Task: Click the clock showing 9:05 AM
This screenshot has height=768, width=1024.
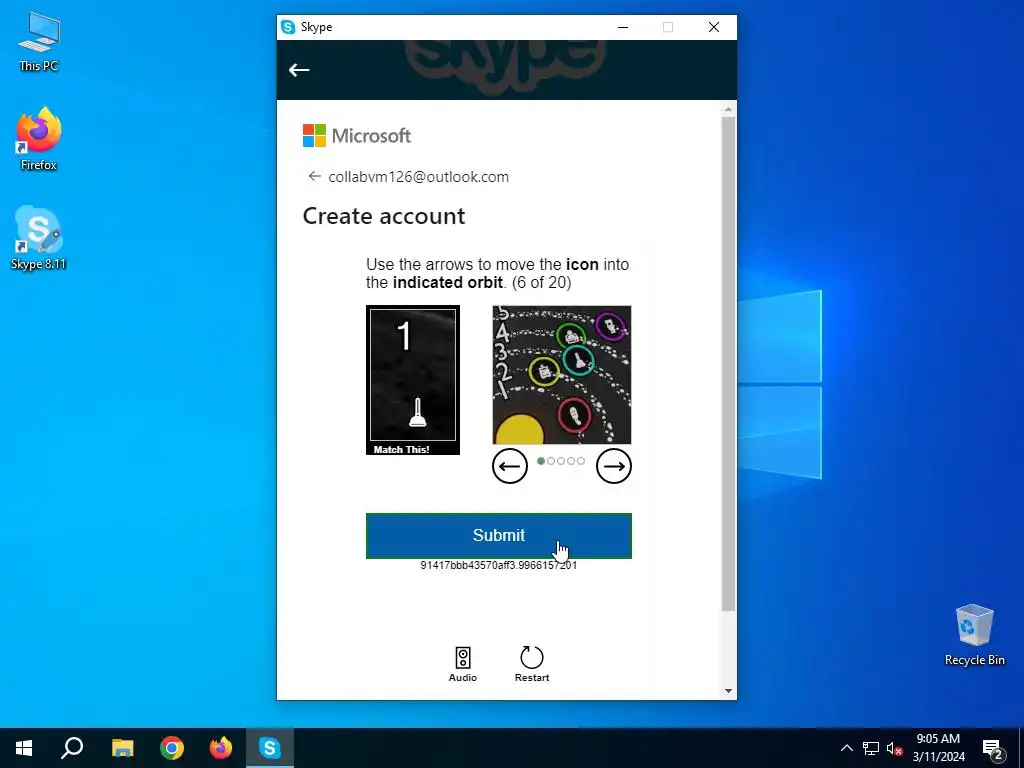Action: pyautogui.click(x=938, y=748)
